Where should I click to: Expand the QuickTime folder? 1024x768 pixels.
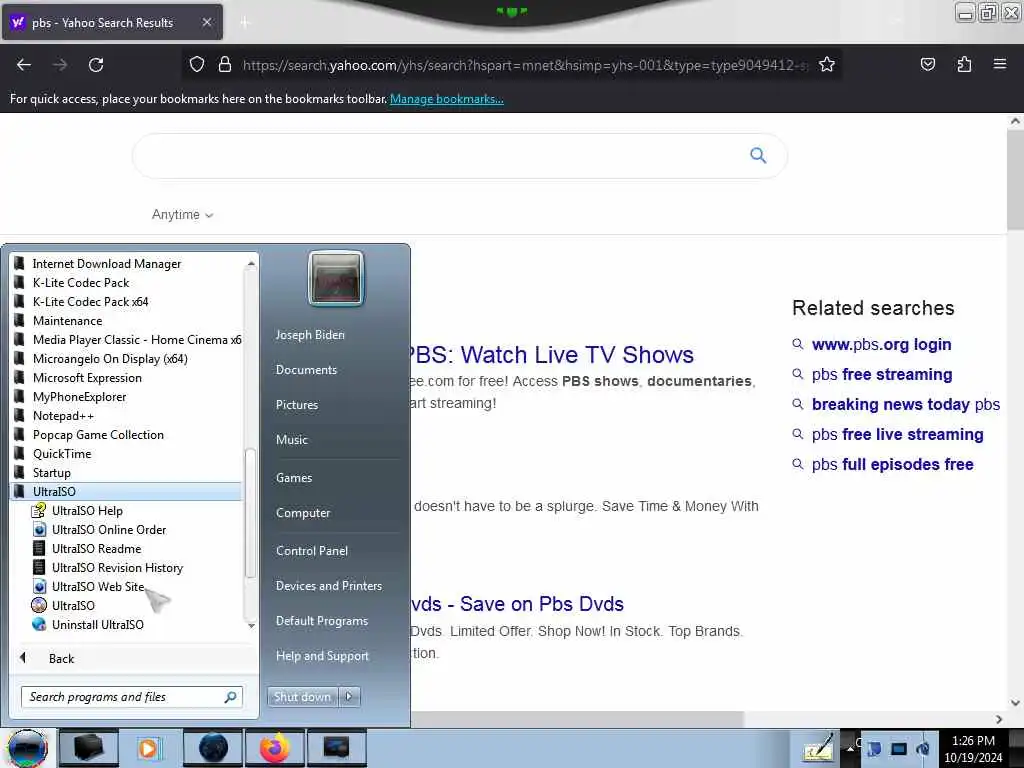click(127, 453)
